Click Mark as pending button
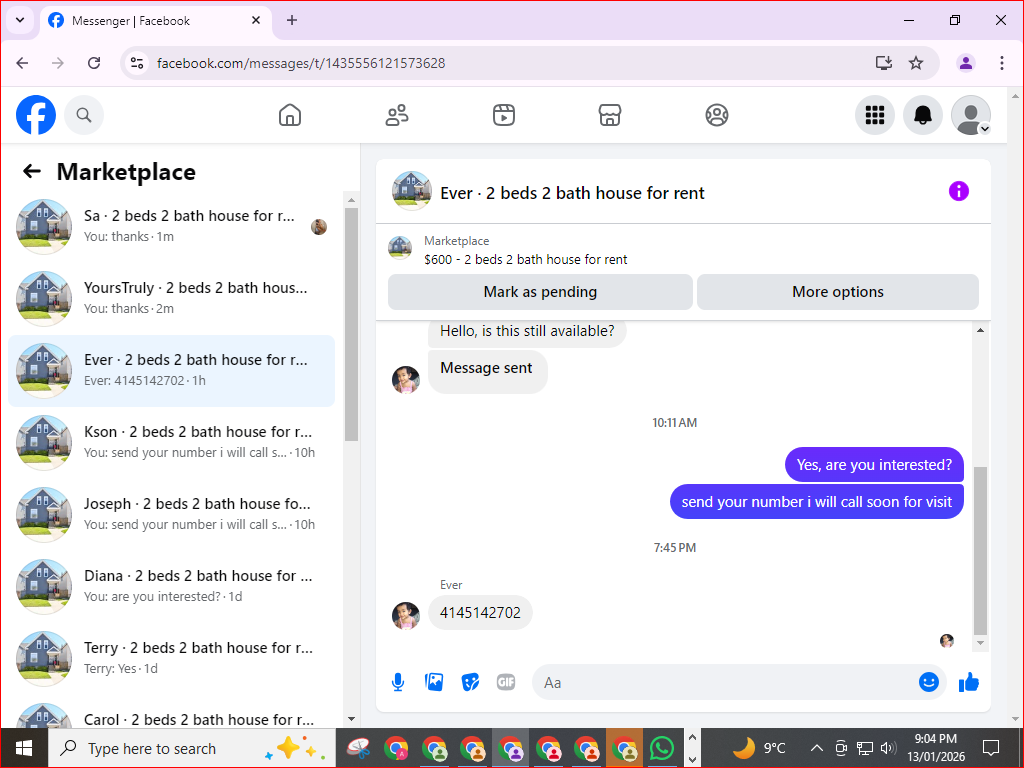1024x768 pixels. 540,292
